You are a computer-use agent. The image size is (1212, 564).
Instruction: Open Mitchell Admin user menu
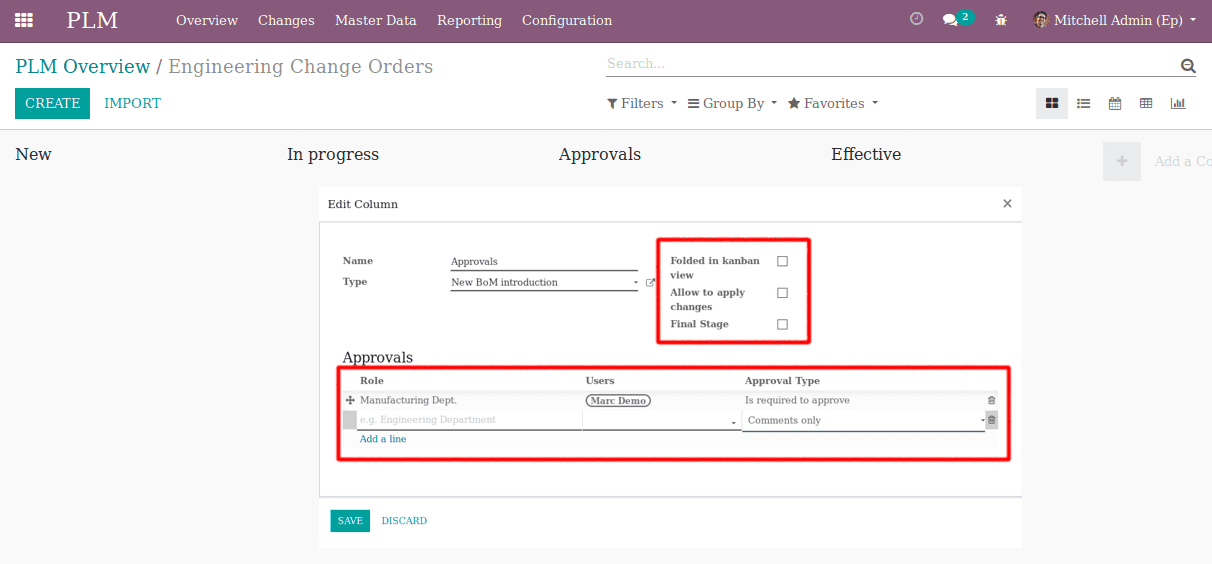tap(1115, 20)
